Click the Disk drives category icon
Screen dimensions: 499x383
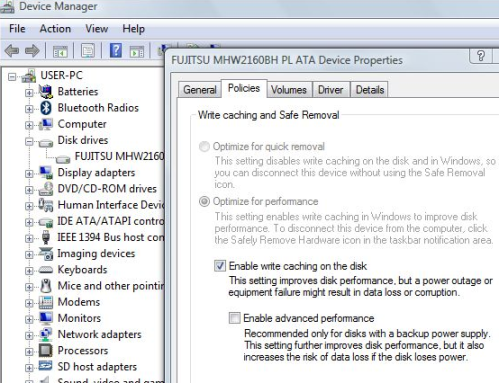(46, 143)
